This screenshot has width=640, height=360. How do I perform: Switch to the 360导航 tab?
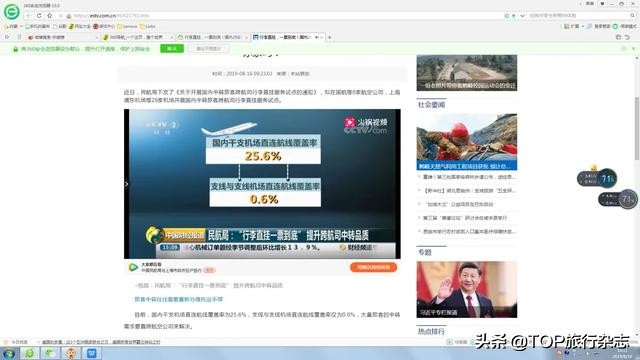coord(138,37)
